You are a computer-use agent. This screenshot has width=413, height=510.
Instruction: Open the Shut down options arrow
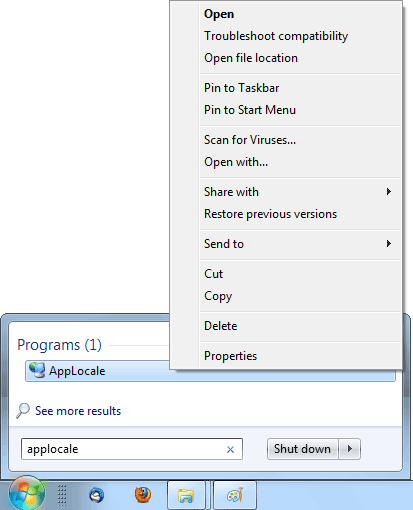coord(350,449)
